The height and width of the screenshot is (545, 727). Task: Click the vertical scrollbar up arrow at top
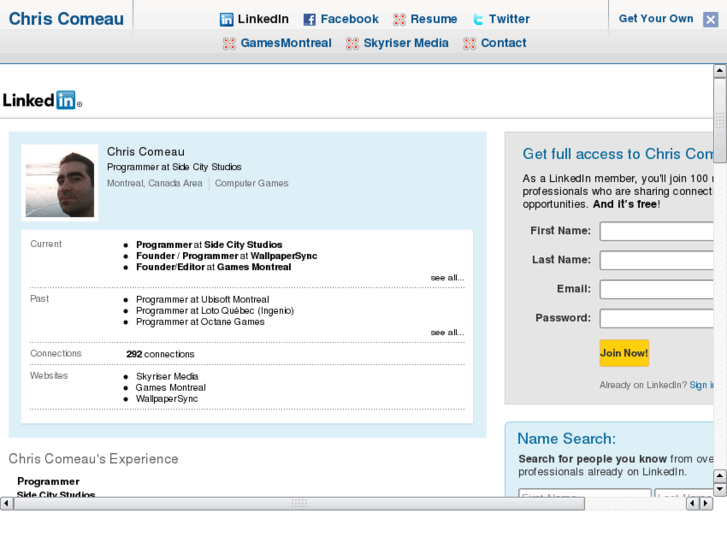pyautogui.click(x=720, y=71)
